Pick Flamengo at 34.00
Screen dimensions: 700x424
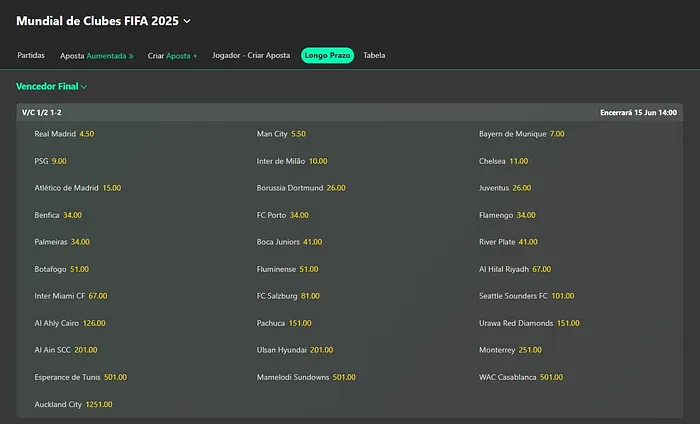(507, 215)
